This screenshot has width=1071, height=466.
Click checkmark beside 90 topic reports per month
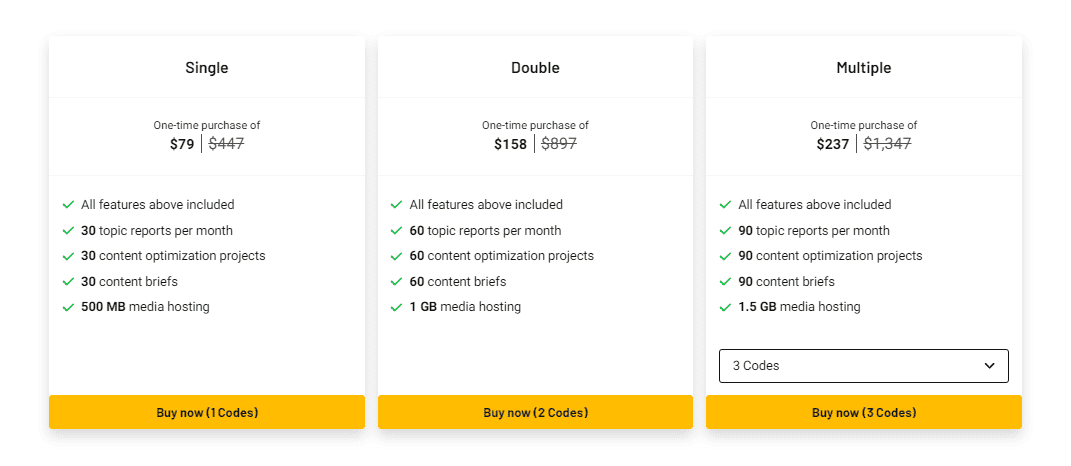point(725,231)
